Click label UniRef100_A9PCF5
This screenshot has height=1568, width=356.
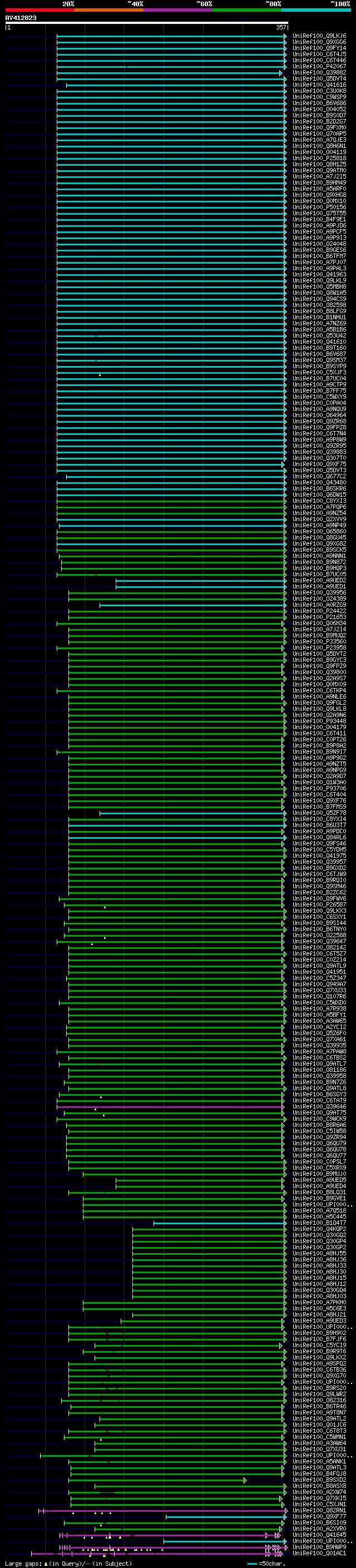pyautogui.click(x=319, y=232)
